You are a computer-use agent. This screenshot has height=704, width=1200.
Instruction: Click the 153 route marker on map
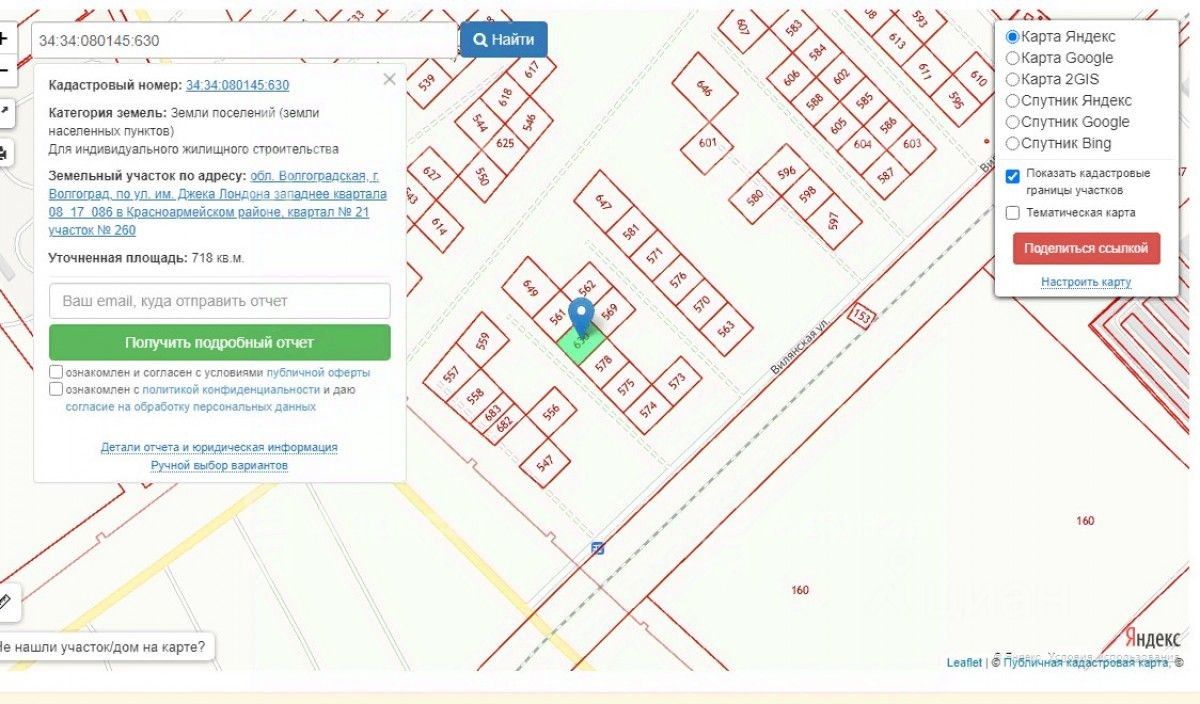[x=860, y=315]
